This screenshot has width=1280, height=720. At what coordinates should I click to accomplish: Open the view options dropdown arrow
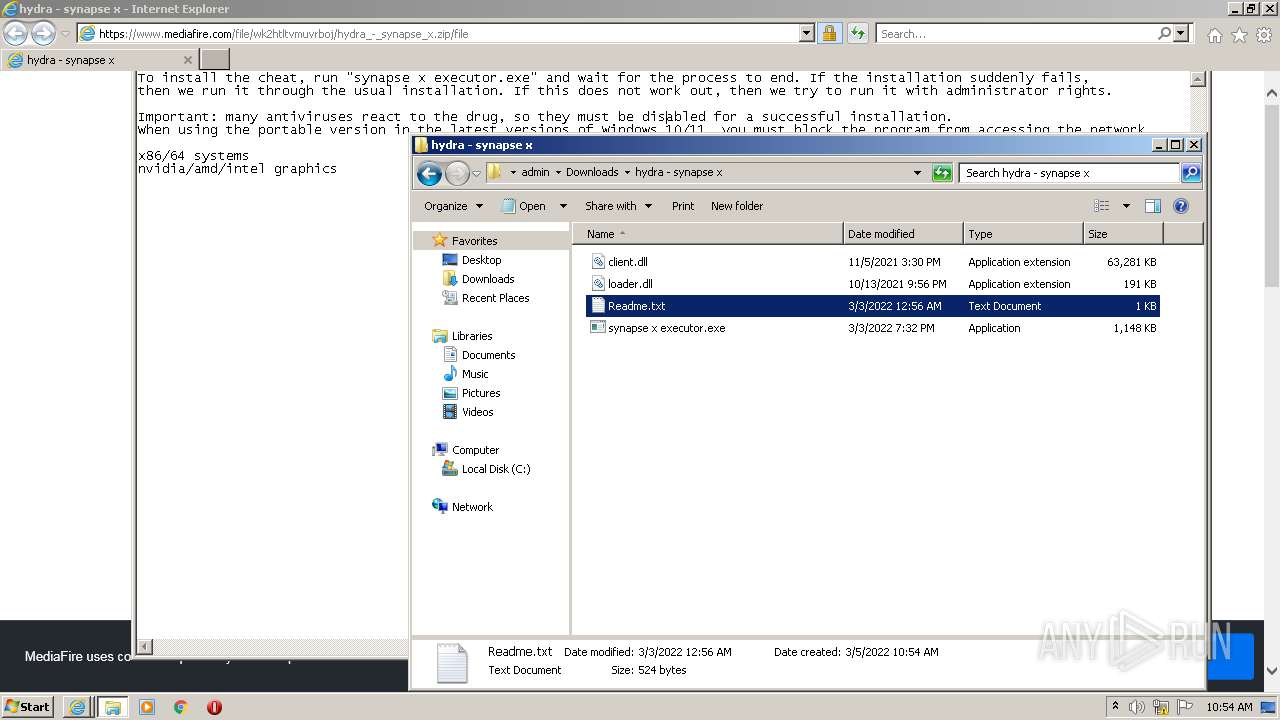pos(1125,206)
